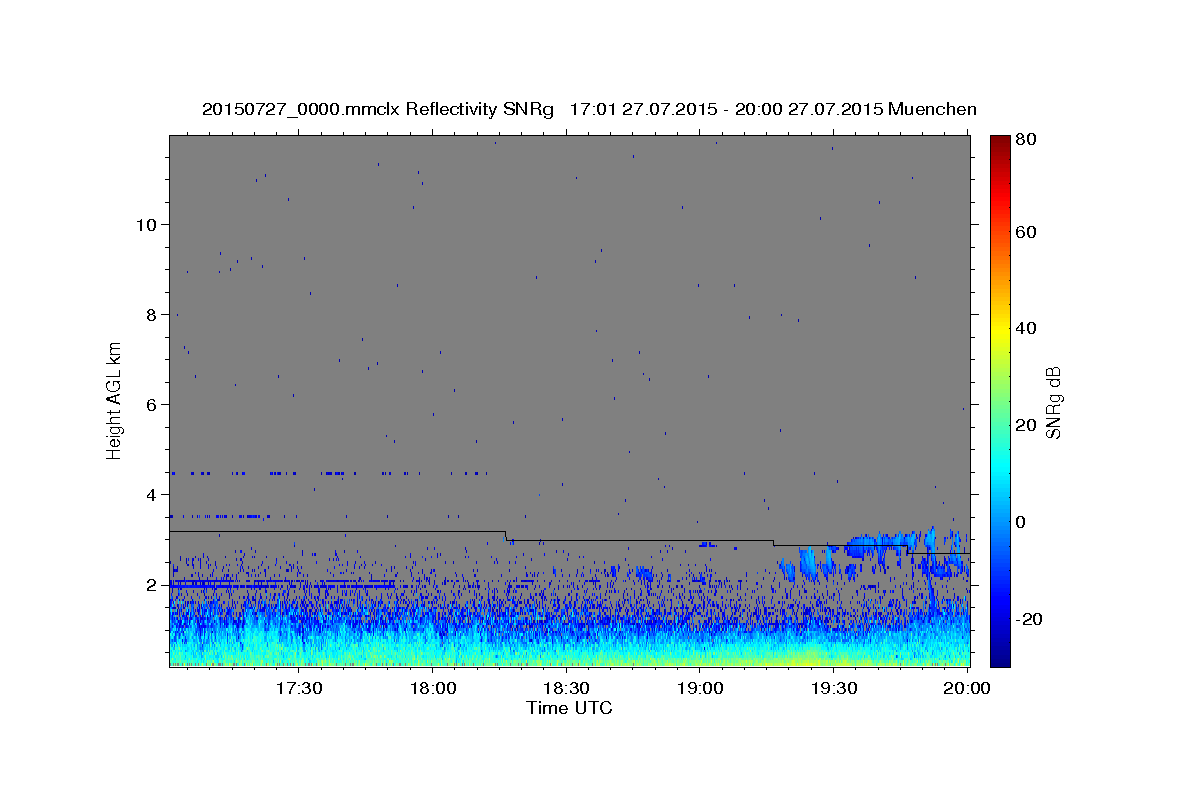Click the 19:00 time tick label
This screenshot has width=1200, height=800.
click(x=700, y=688)
